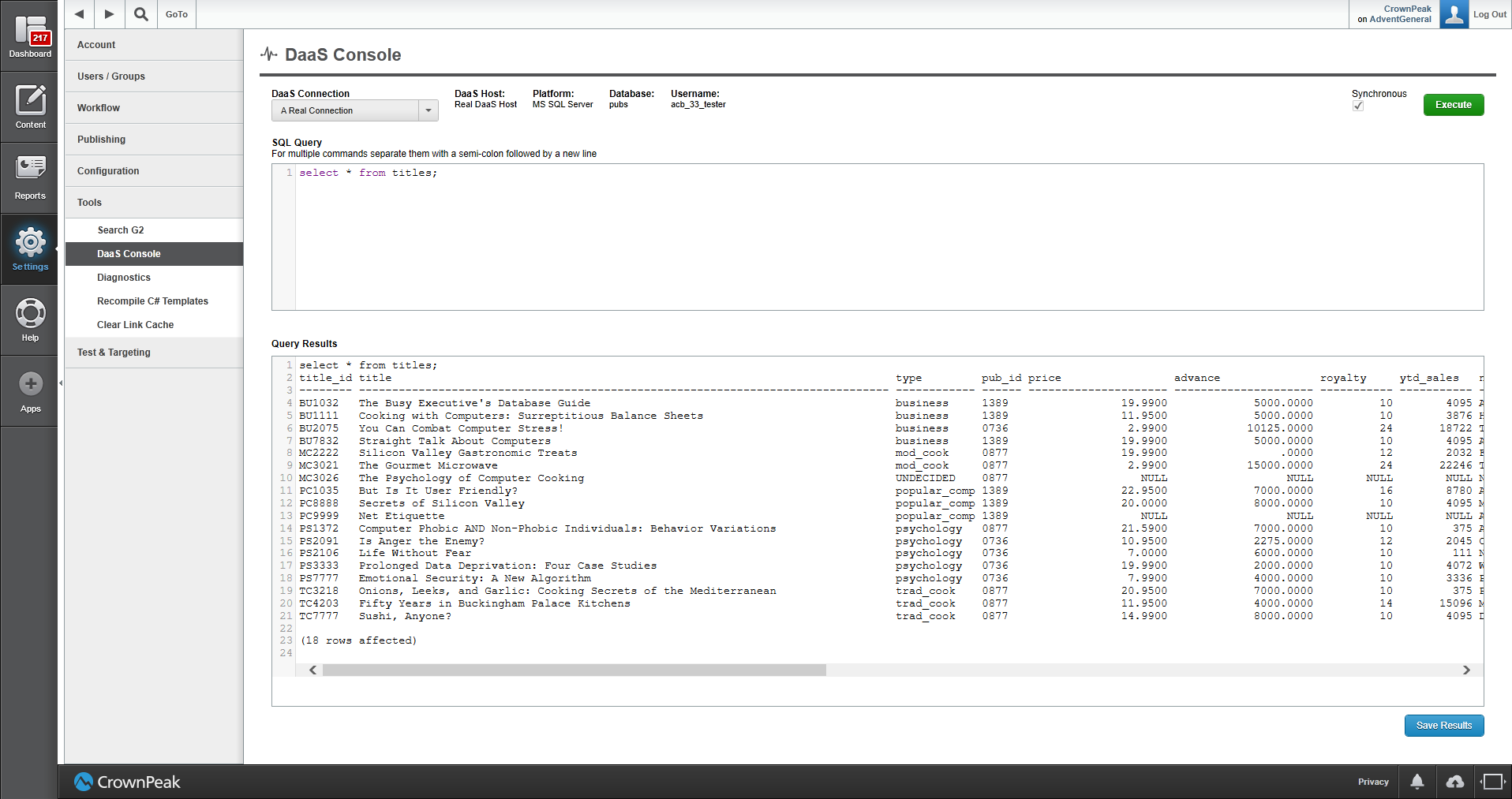
Task: Click the DaaS Console pulse icon
Action: tap(269, 54)
